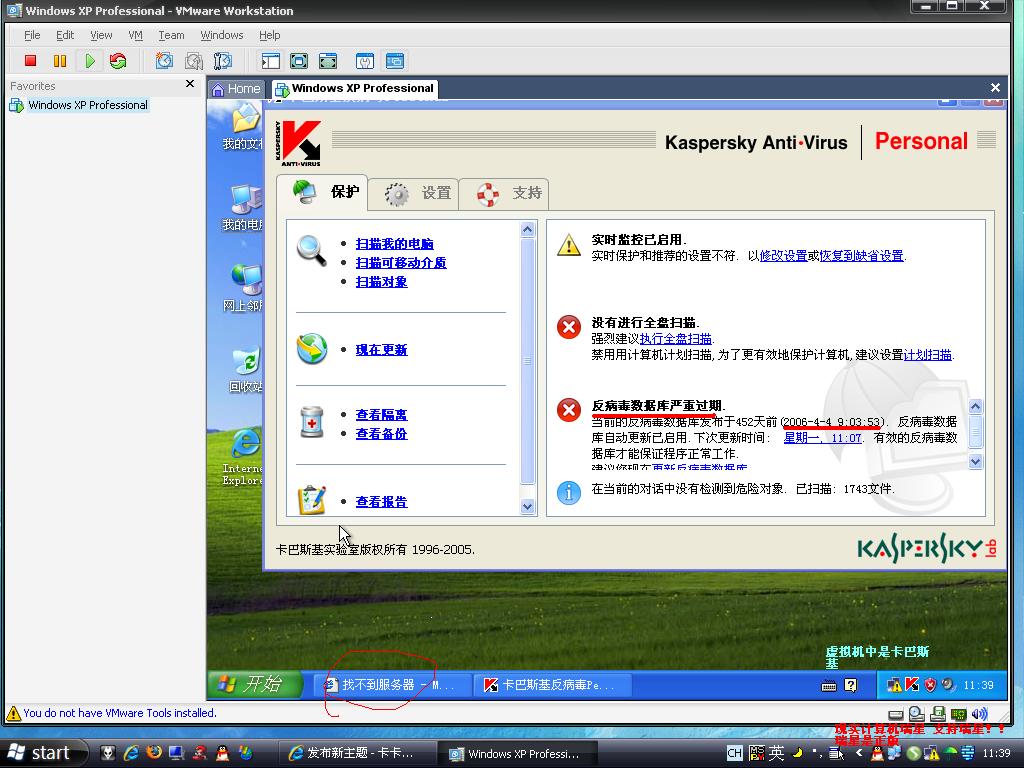Click 恢复到缺省设置 restore defaults link
The width and height of the screenshot is (1024, 768).
pos(861,255)
